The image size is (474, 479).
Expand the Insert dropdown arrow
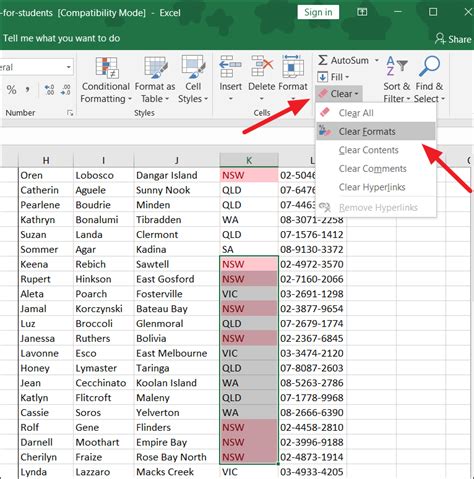[x=230, y=99]
